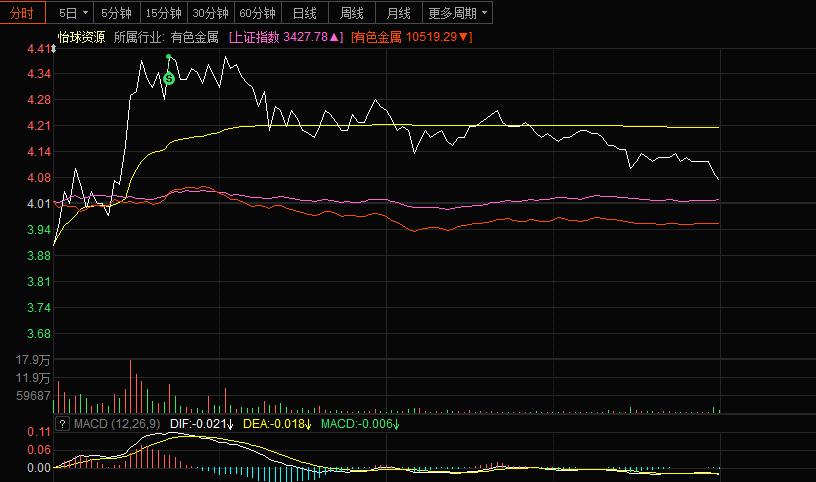Click the 59687 volume axis label

tap(33, 396)
